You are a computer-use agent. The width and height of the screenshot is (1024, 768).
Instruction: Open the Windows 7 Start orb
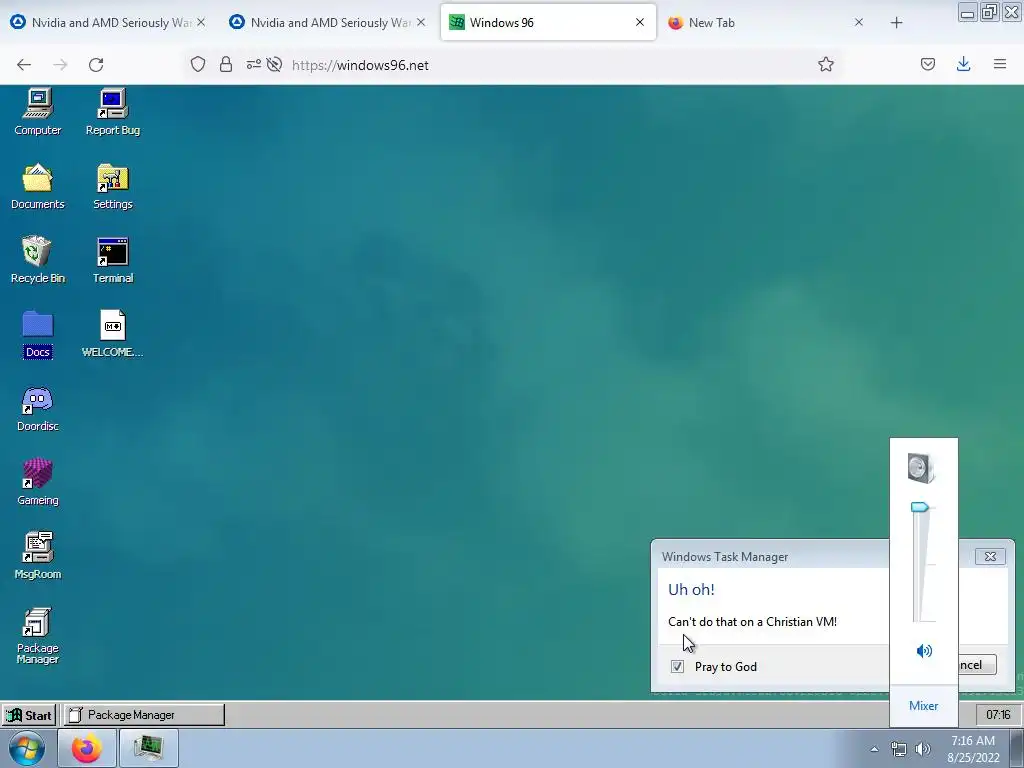pyautogui.click(x=27, y=749)
